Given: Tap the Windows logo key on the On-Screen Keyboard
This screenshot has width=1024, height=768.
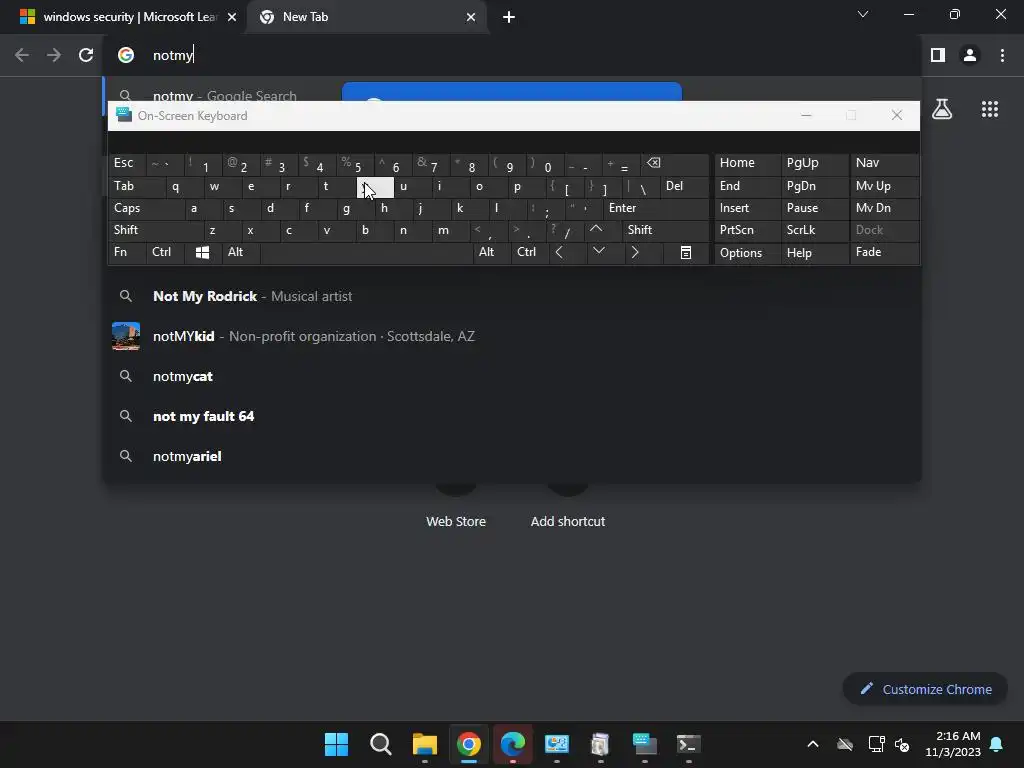Looking at the screenshot, I should click(202, 253).
